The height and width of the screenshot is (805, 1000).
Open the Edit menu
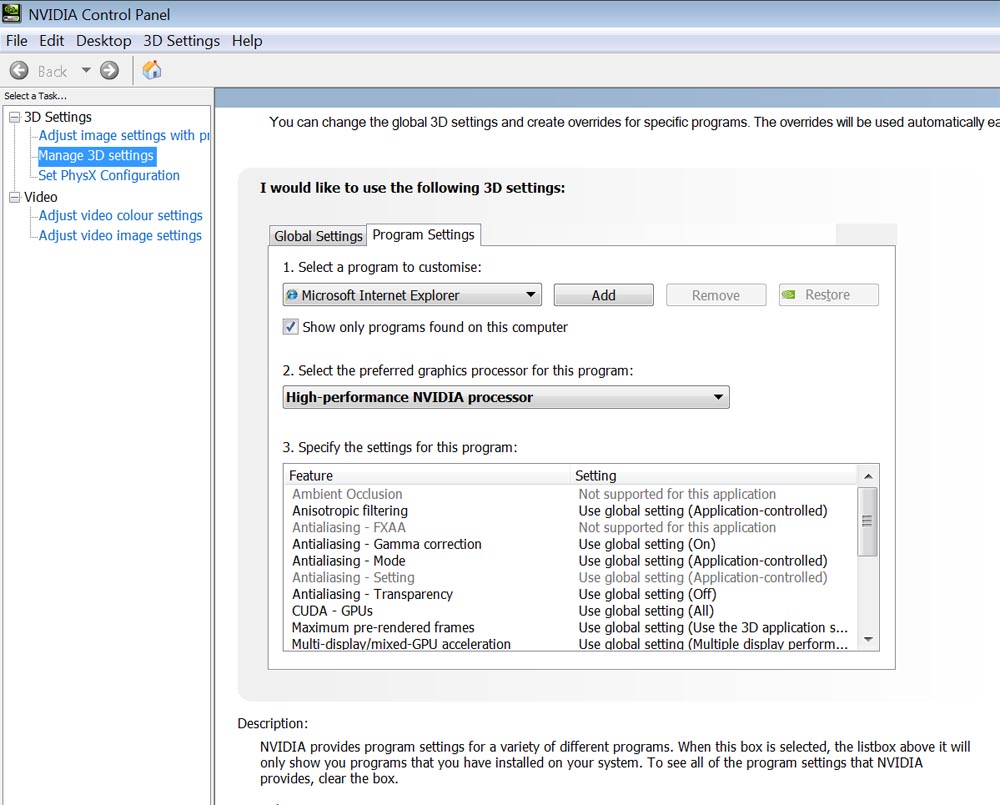[52, 41]
